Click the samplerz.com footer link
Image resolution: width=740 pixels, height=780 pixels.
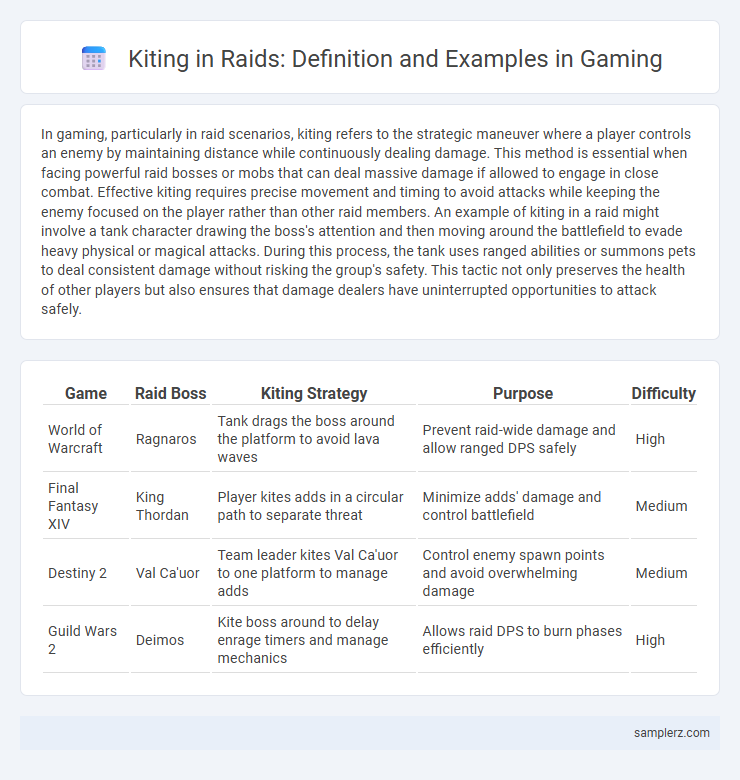coord(671,733)
